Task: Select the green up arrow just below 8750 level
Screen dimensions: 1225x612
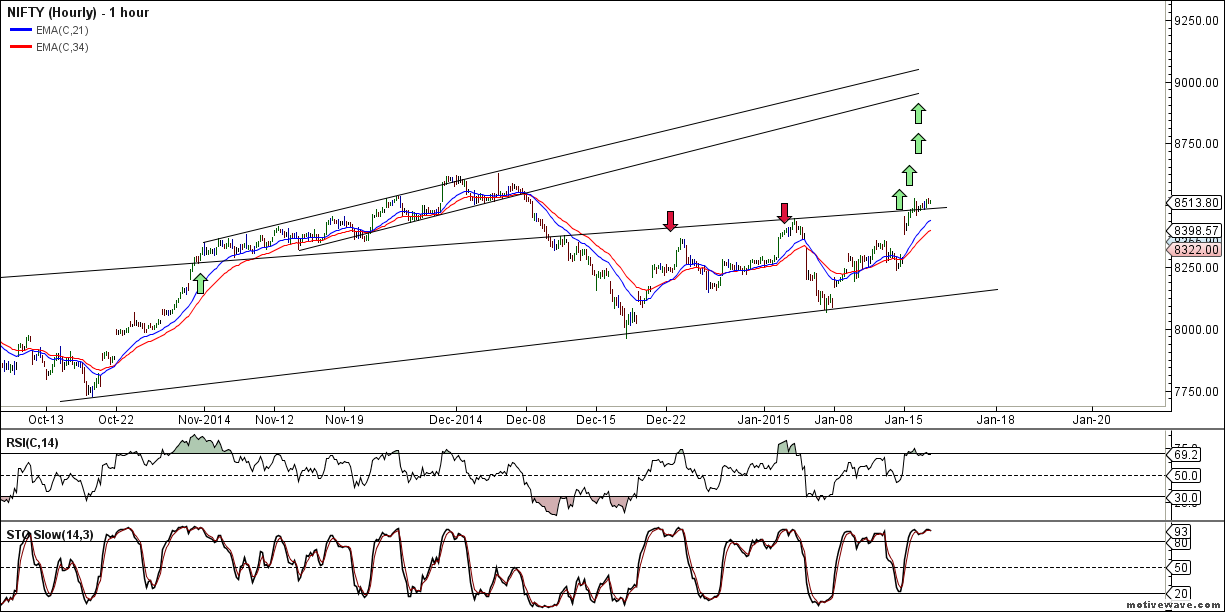Action: point(918,143)
